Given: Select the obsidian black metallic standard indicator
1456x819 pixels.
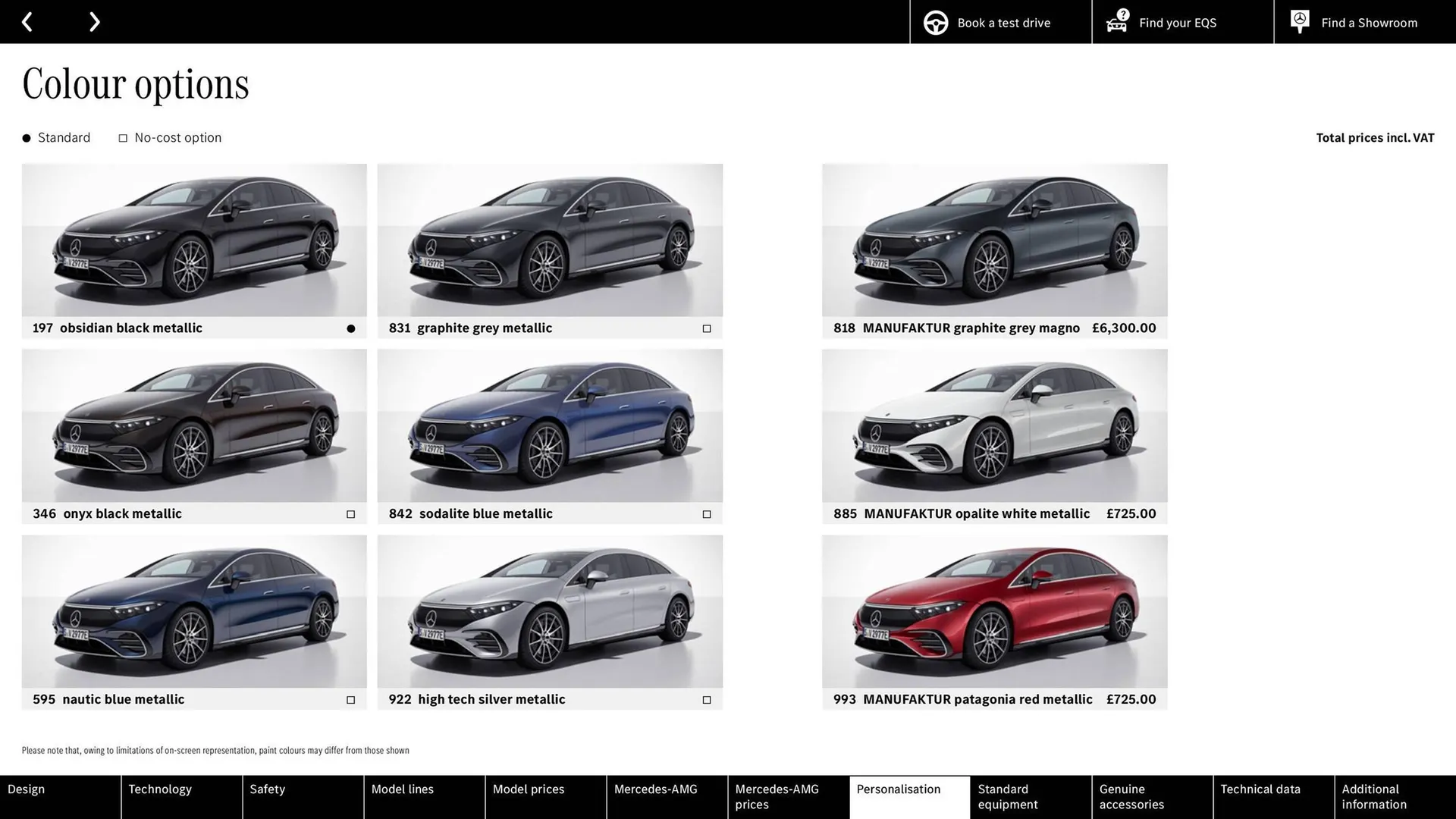Looking at the screenshot, I should click(x=350, y=328).
